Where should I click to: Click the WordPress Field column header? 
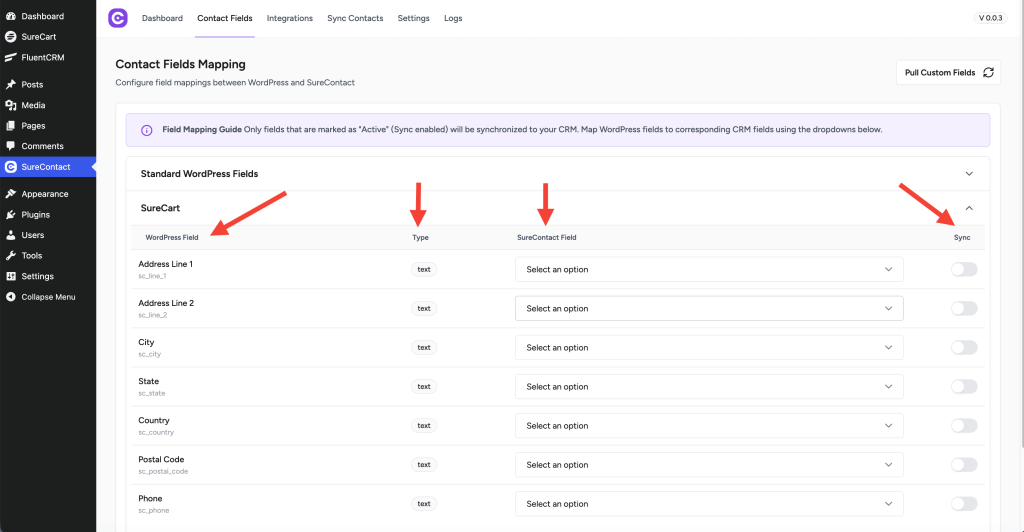172,238
